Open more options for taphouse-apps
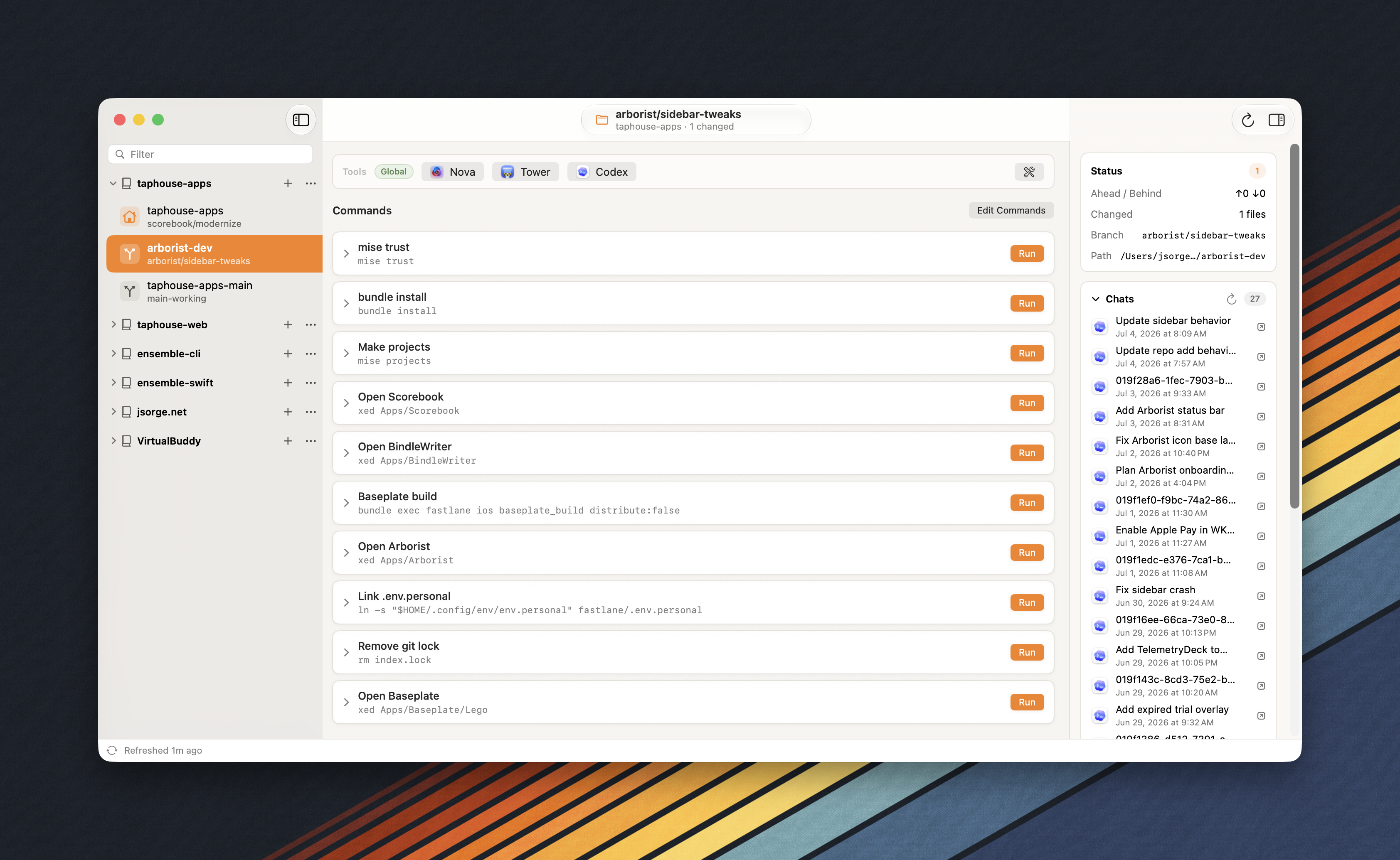This screenshot has height=860, width=1400. (311, 183)
